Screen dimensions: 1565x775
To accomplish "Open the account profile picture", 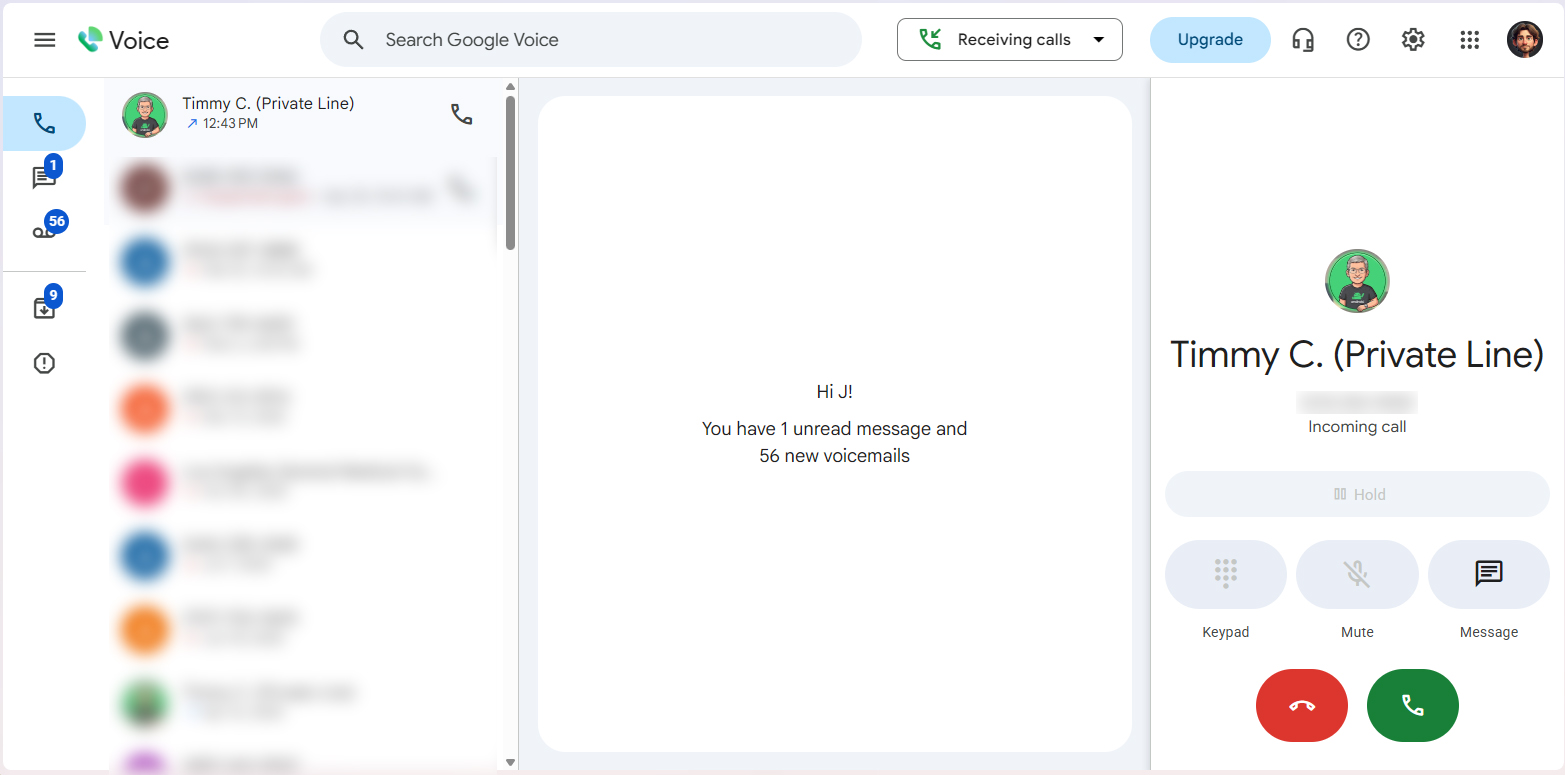I will click(x=1524, y=40).
